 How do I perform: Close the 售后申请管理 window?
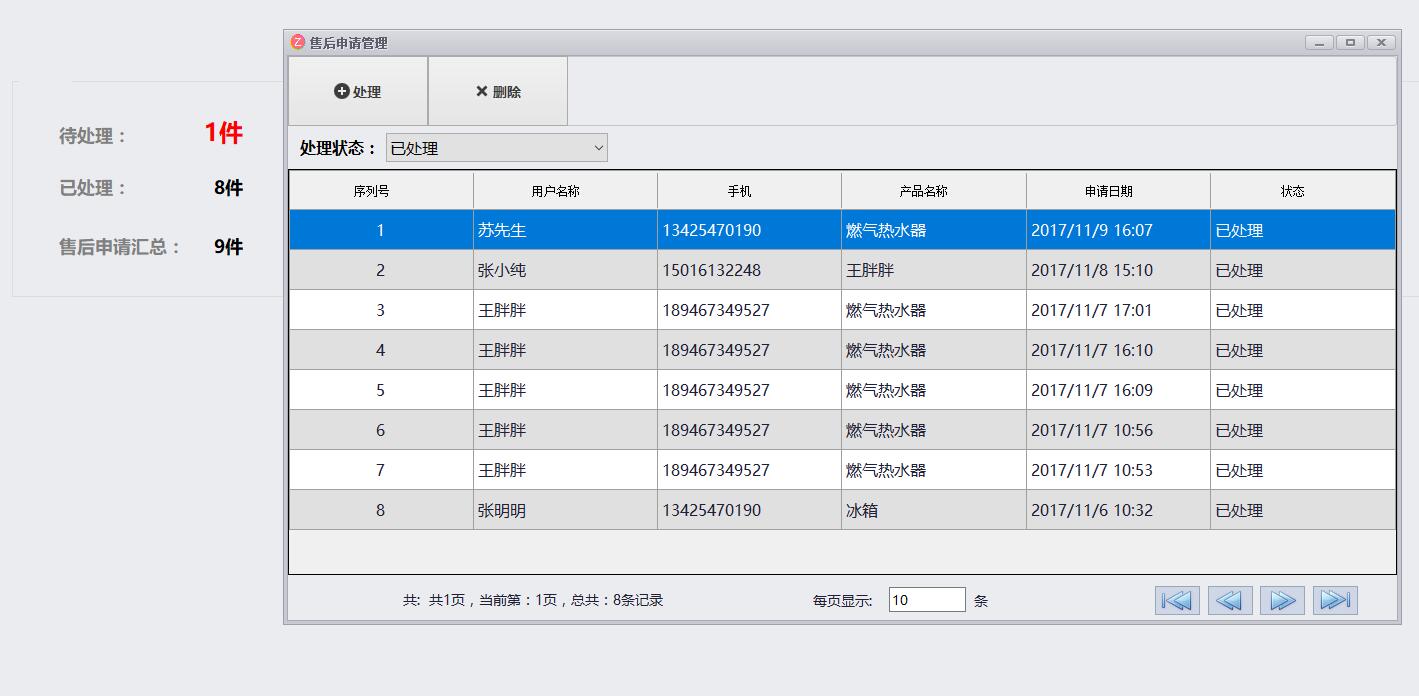click(x=1381, y=42)
